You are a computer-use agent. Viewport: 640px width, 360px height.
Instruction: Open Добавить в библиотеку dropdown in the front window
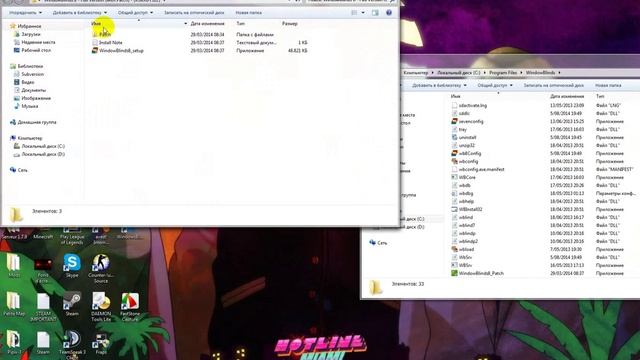pyautogui.click(x=80, y=13)
